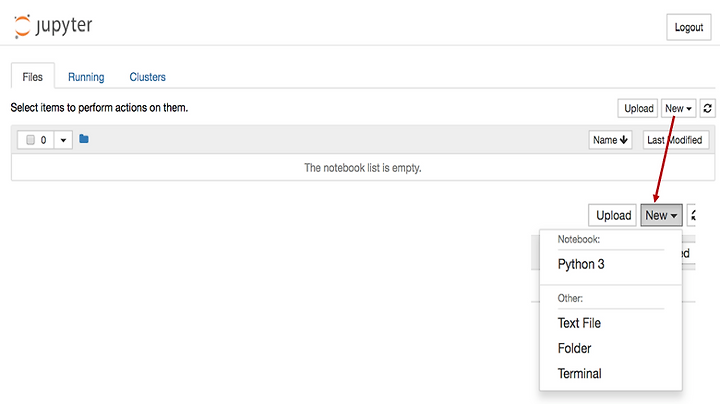The height and width of the screenshot is (404, 720).
Task: Select the Files tab
Action: 33,76
